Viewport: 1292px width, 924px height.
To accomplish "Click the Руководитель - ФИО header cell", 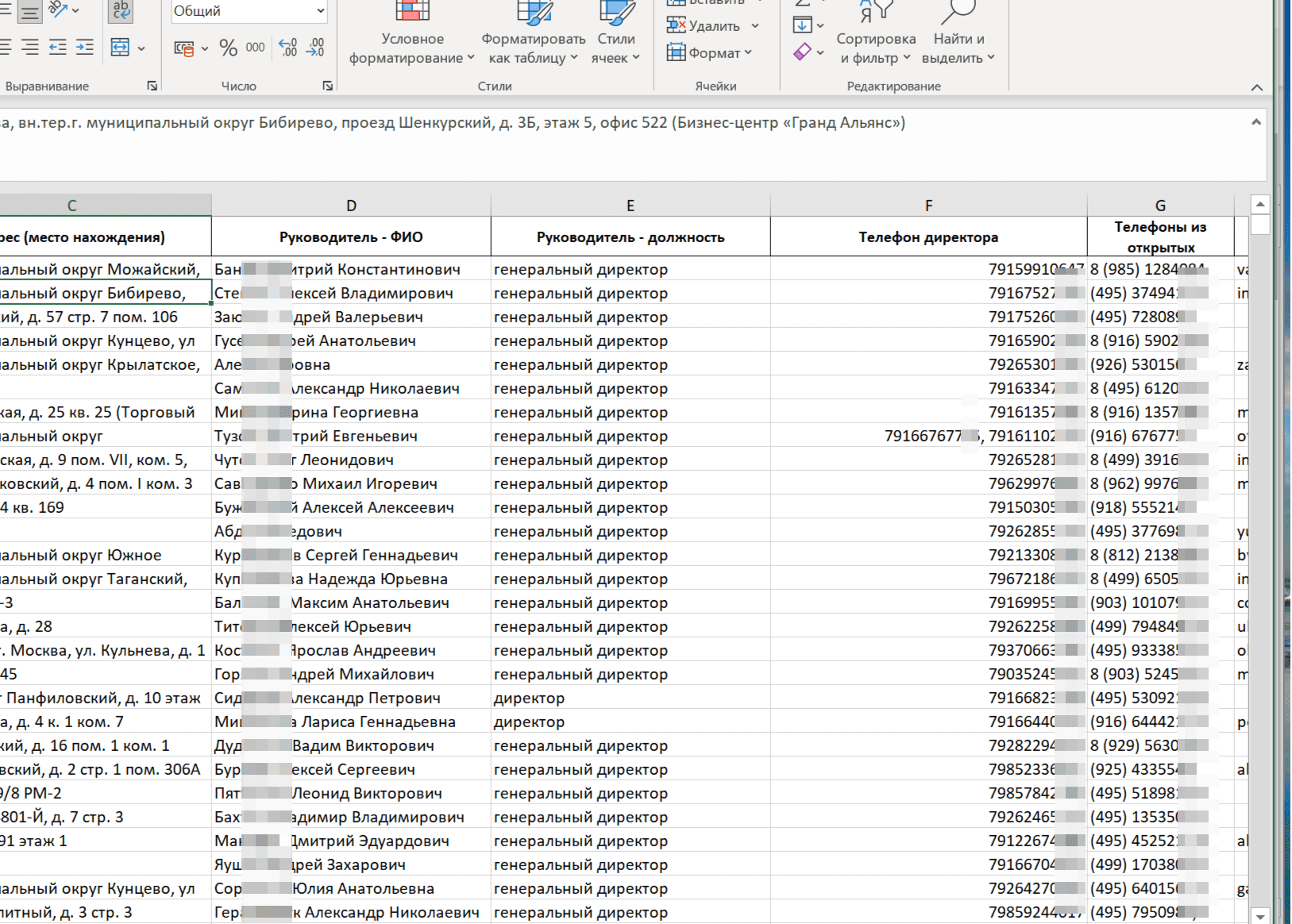I will pyautogui.click(x=351, y=237).
